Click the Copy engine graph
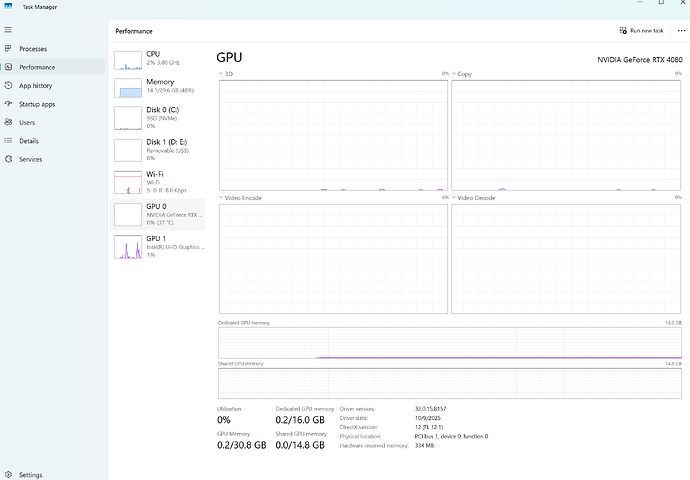Image resolution: width=690 pixels, height=480 pixels. pos(566,135)
